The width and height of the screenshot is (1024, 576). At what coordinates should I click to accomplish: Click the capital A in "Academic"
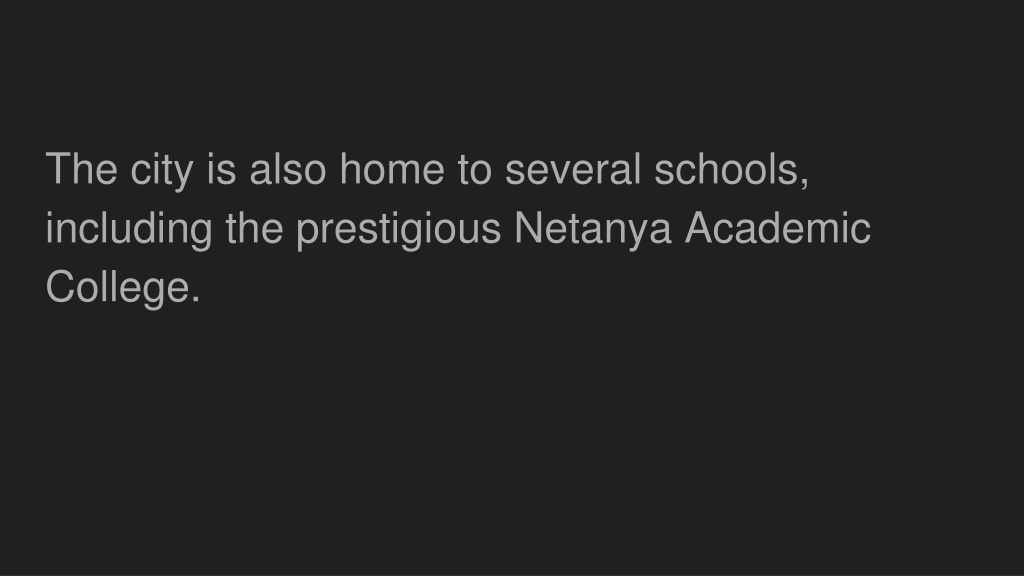pyautogui.click(x=699, y=227)
